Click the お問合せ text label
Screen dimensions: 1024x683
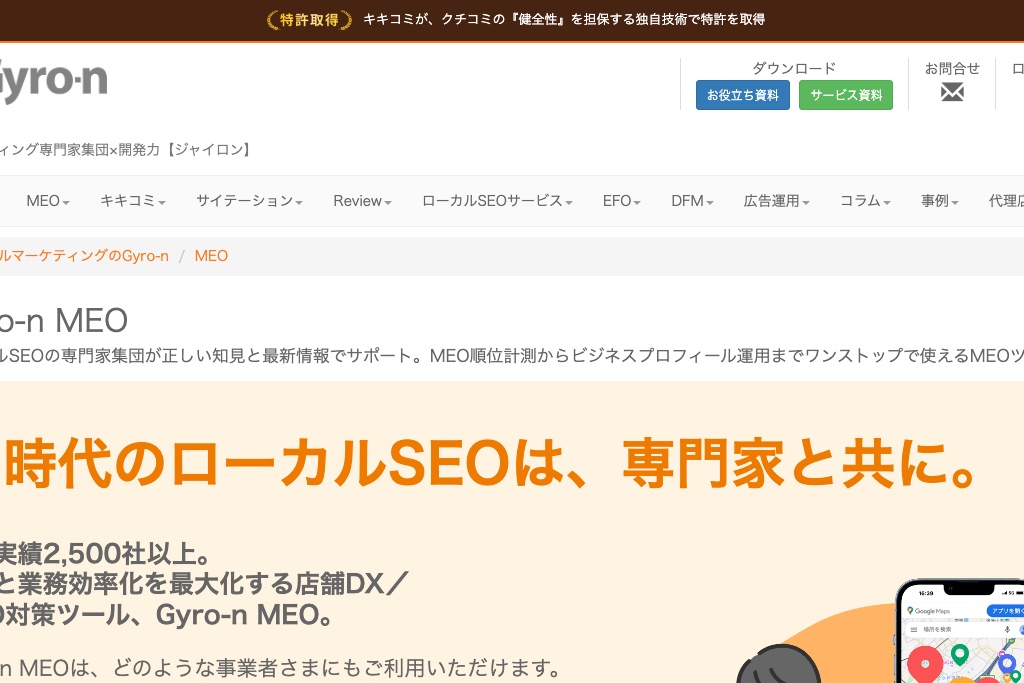952,69
